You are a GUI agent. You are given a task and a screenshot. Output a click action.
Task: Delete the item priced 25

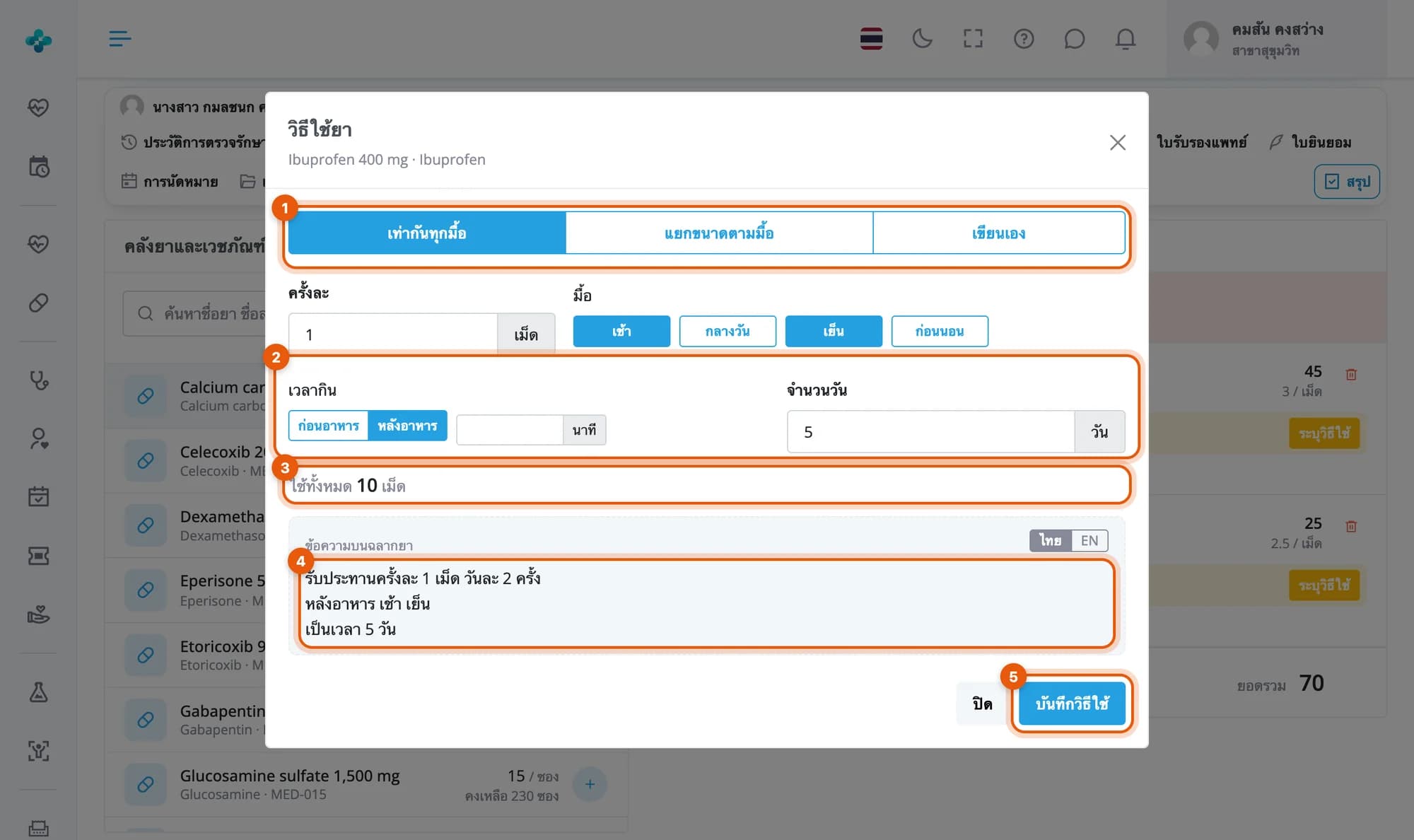1351,526
